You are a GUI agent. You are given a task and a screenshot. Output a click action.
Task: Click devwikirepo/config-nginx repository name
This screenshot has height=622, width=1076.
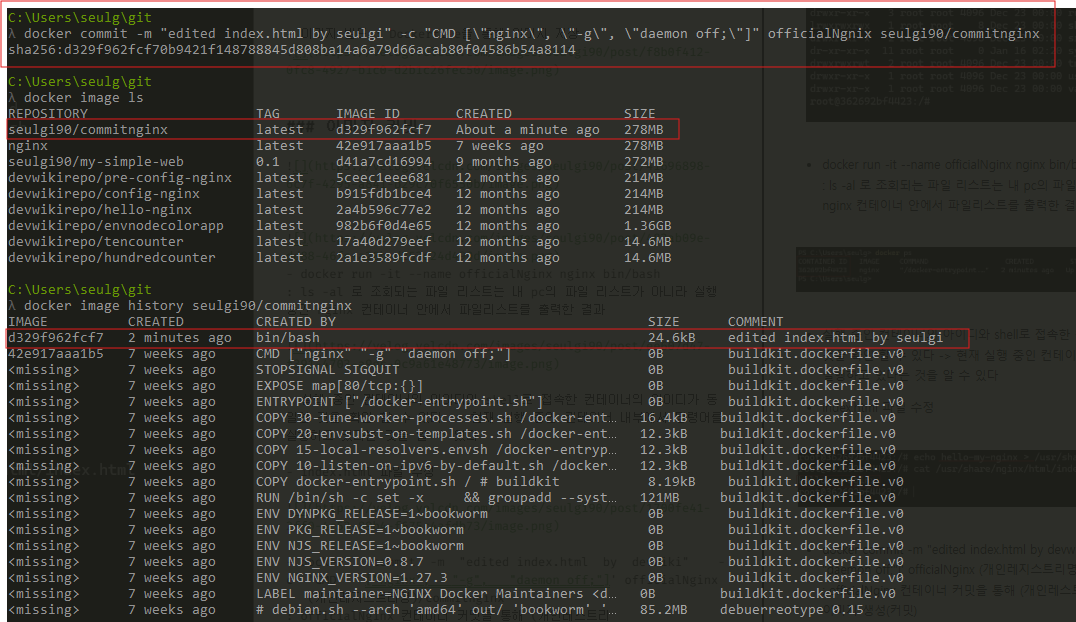click(x=104, y=194)
